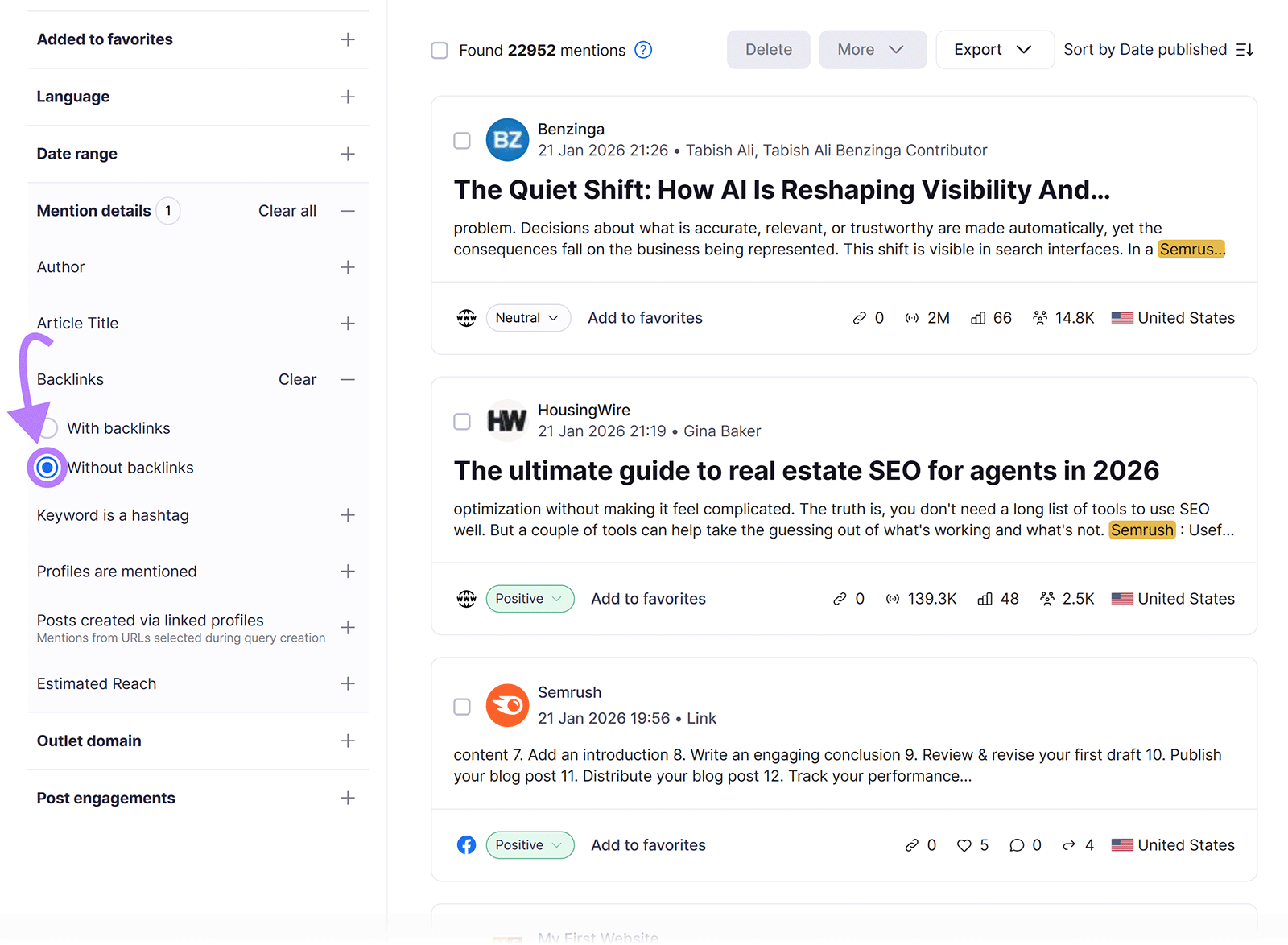Image resolution: width=1288 pixels, height=945 pixels.
Task: Click the audience people icon on the HousingWire mention
Action: (x=1046, y=598)
